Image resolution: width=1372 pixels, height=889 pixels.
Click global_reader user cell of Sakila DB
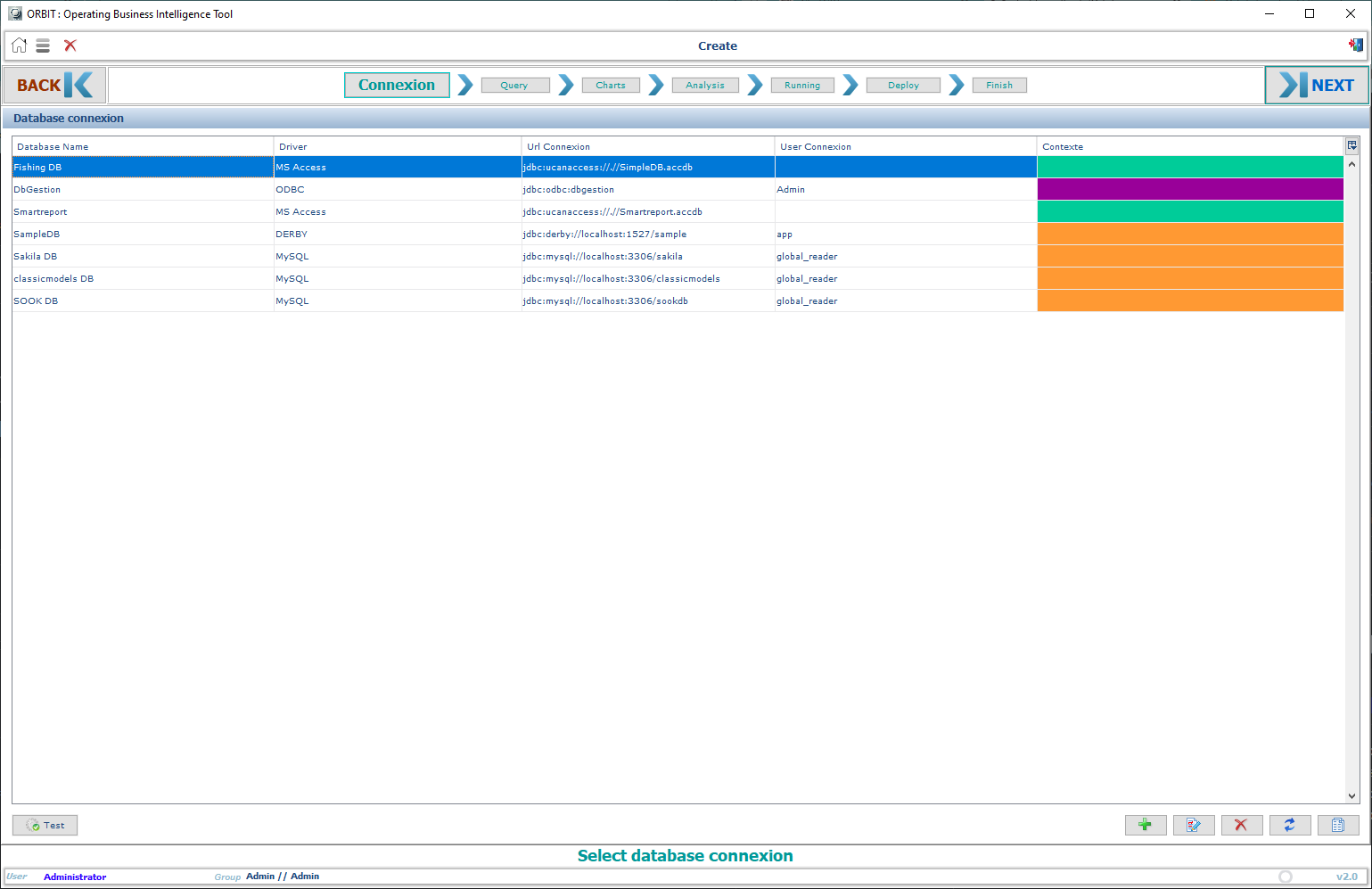(x=906, y=256)
